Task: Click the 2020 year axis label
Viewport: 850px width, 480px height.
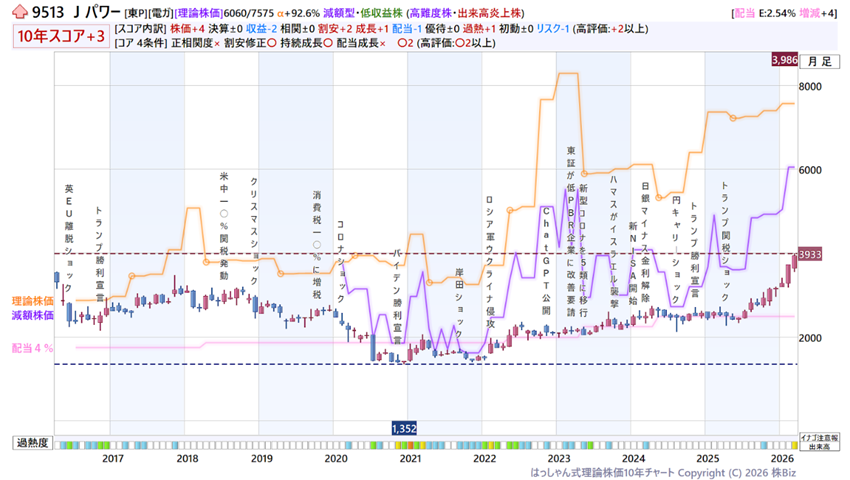Action: point(336,458)
